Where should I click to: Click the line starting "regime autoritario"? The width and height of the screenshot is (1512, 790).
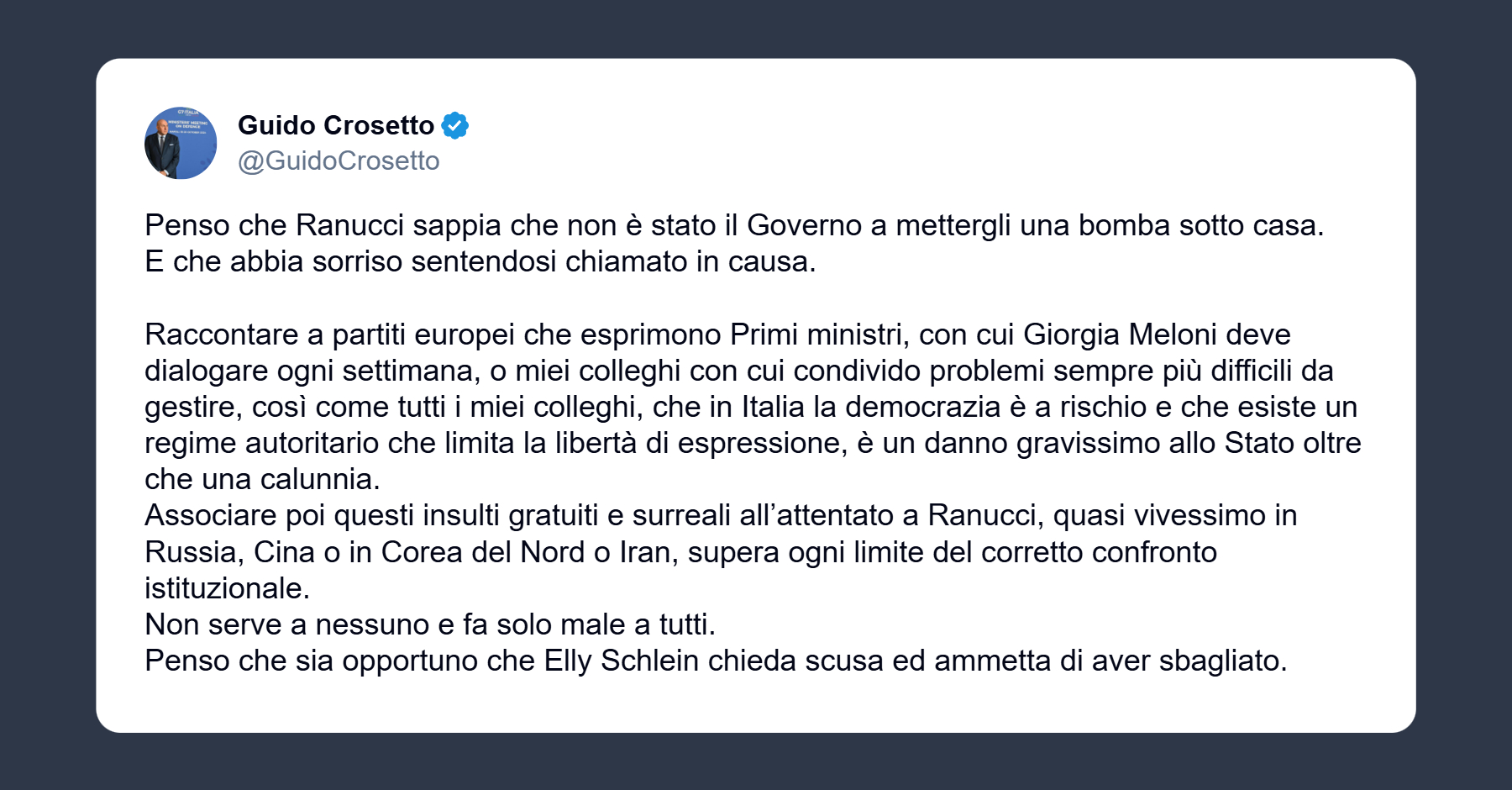(752, 443)
